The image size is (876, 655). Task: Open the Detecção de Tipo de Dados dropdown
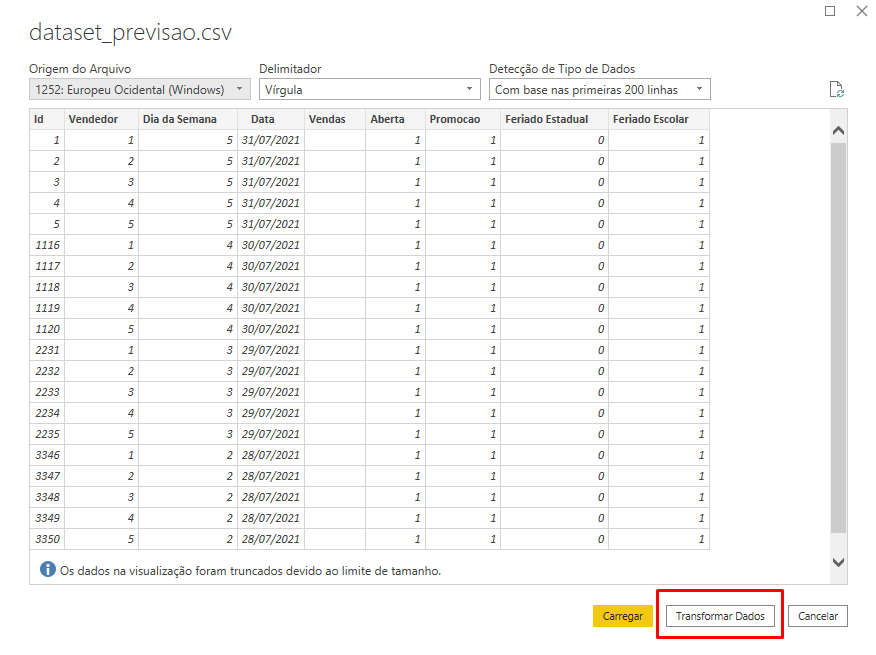[599, 89]
